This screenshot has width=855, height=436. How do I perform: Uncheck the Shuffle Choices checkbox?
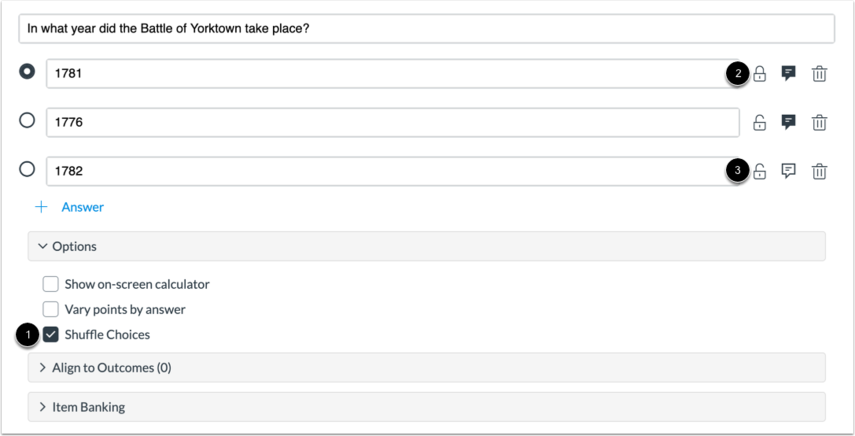51,334
